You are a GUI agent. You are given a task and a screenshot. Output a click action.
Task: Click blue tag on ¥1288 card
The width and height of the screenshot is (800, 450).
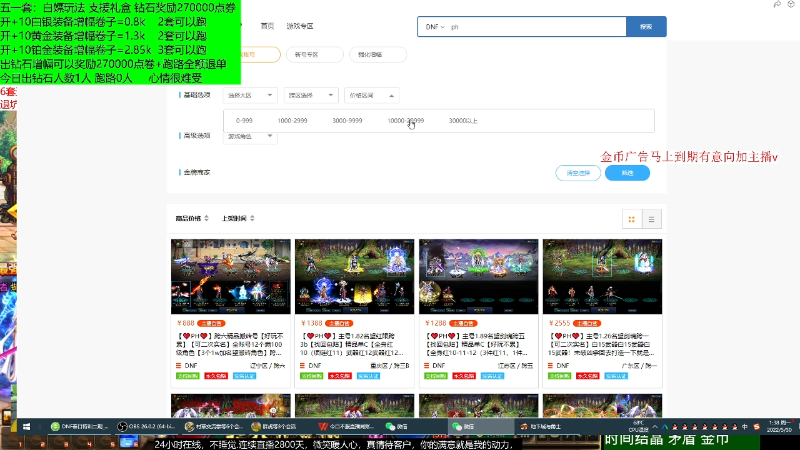pos(492,376)
